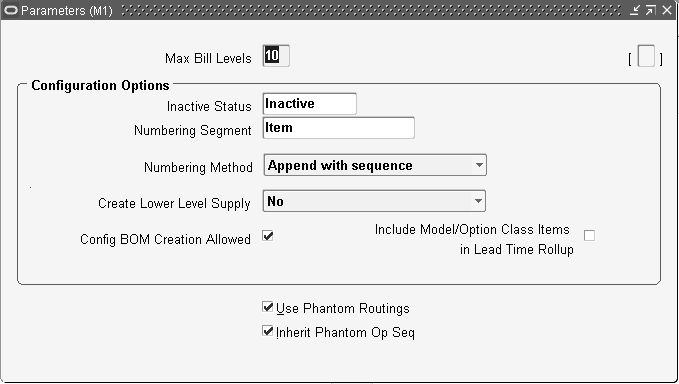Click the Inactive Status field

click(x=310, y=104)
